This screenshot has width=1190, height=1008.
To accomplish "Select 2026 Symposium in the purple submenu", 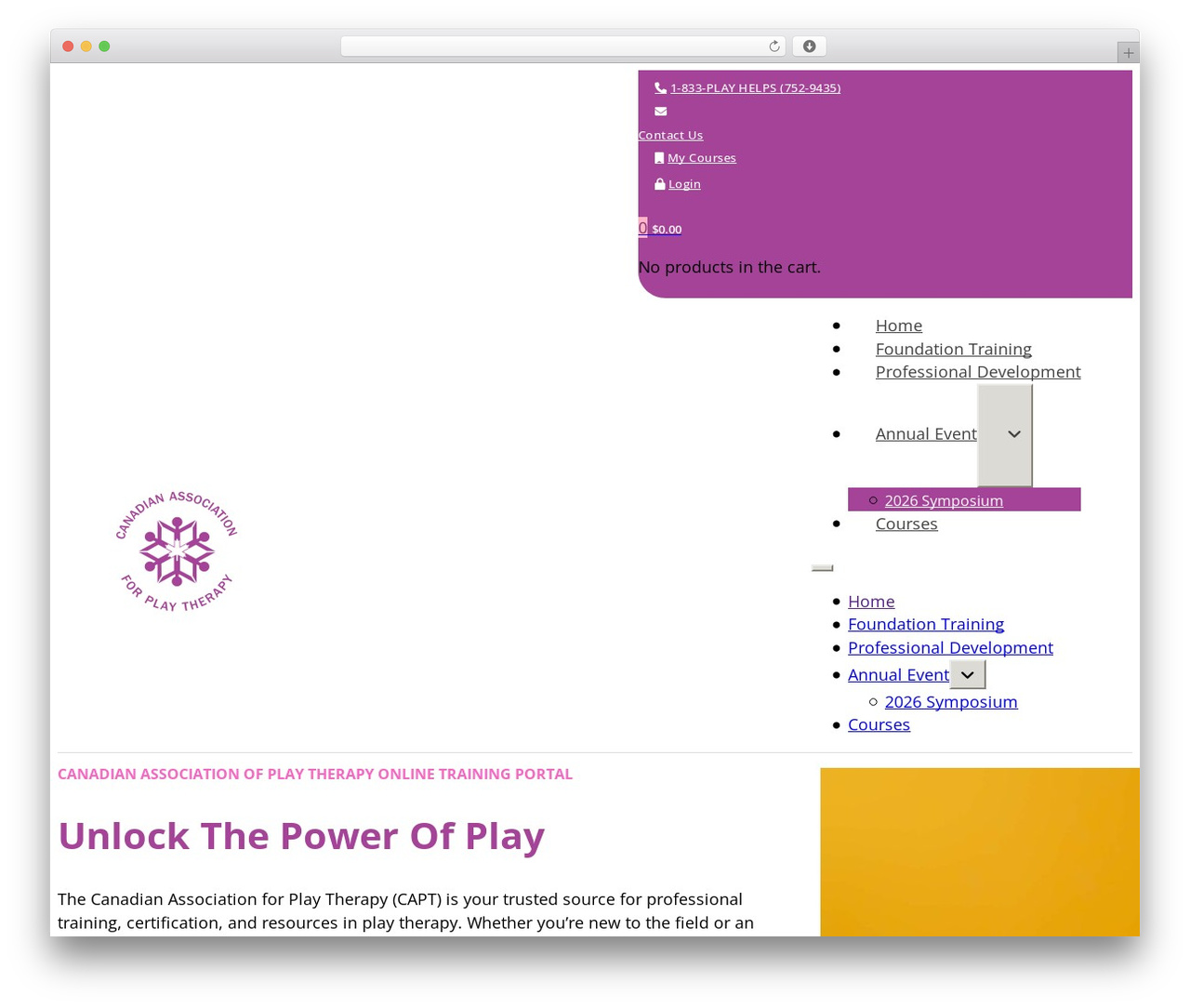I will click(x=944, y=500).
